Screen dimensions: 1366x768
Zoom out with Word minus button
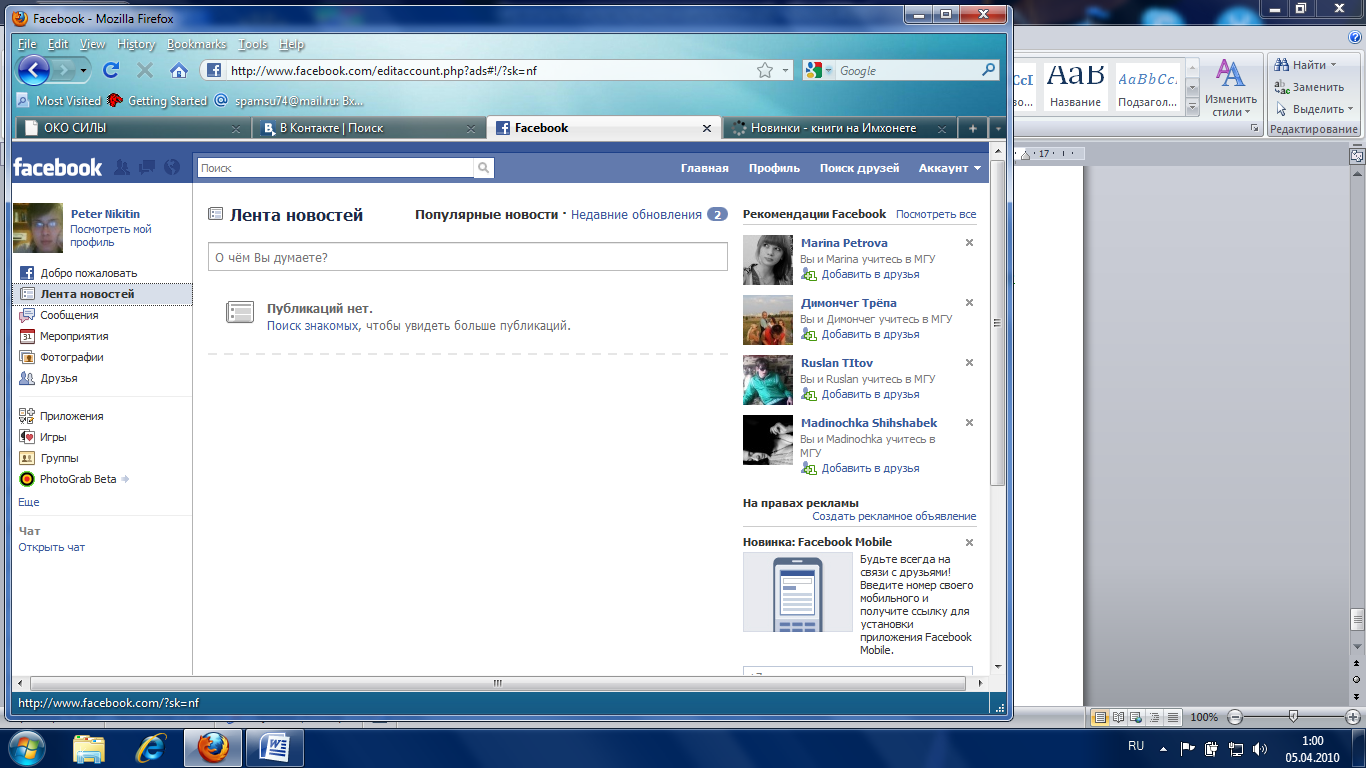tap(1235, 717)
